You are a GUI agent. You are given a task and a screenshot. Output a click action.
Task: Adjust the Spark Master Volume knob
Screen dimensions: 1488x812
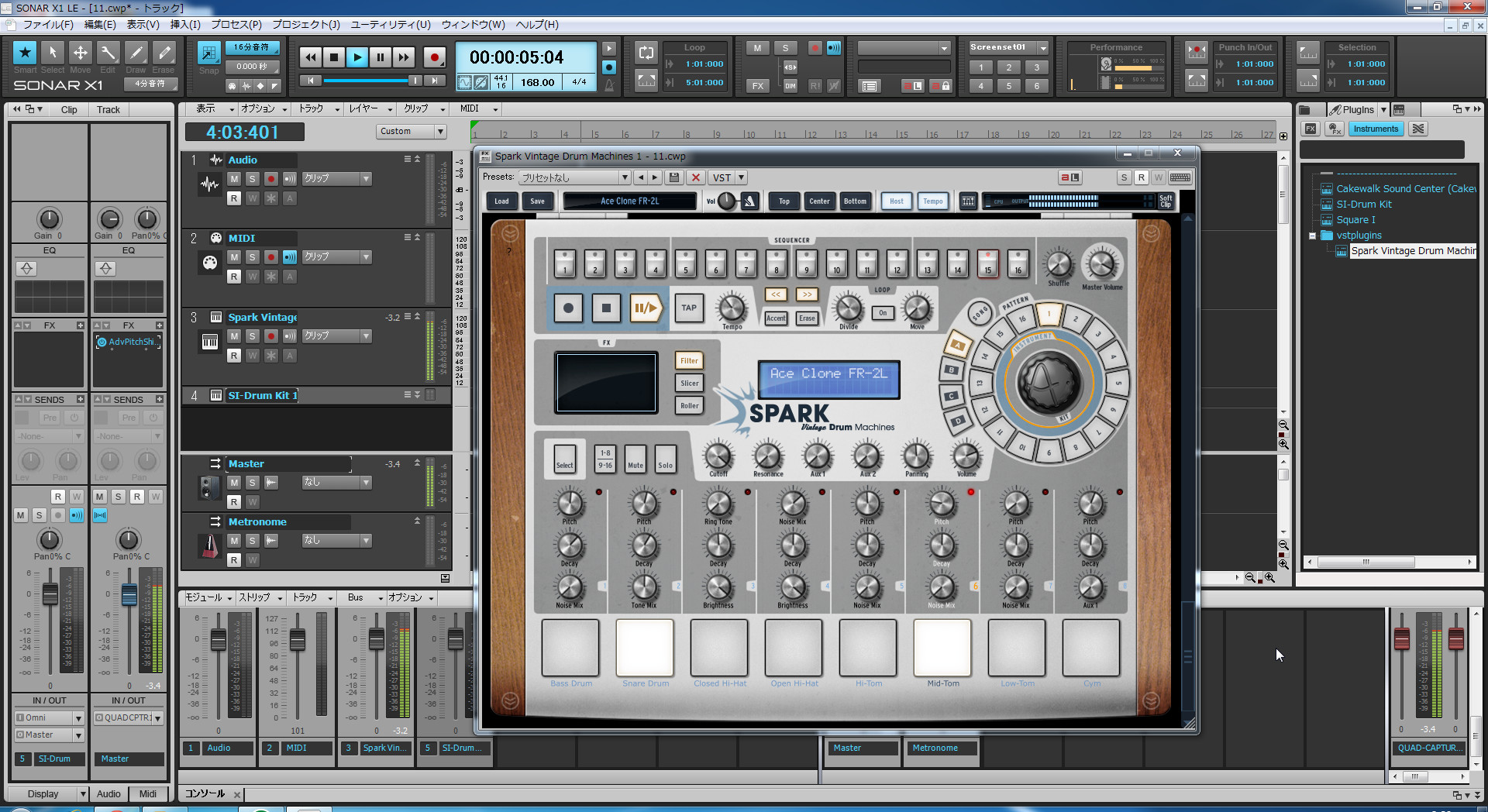point(1101,265)
